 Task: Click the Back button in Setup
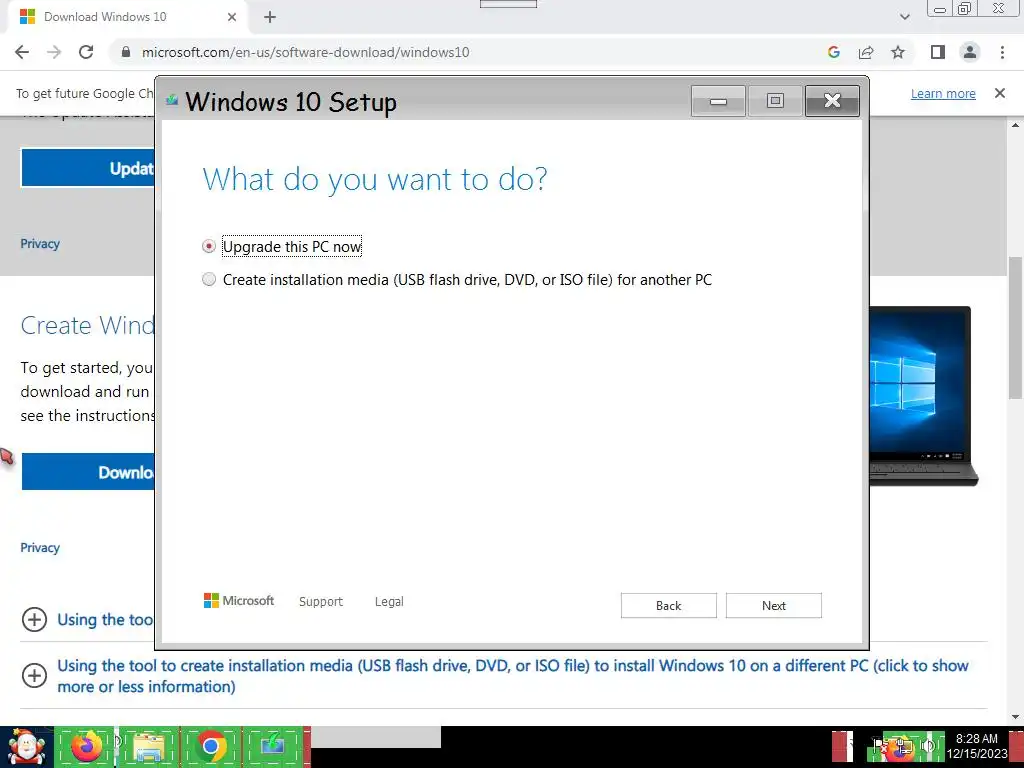tap(668, 605)
